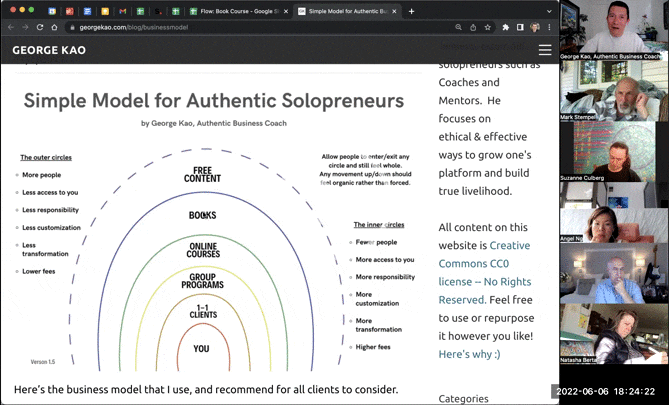Click the "Version 1.5" label

click(43, 362)
